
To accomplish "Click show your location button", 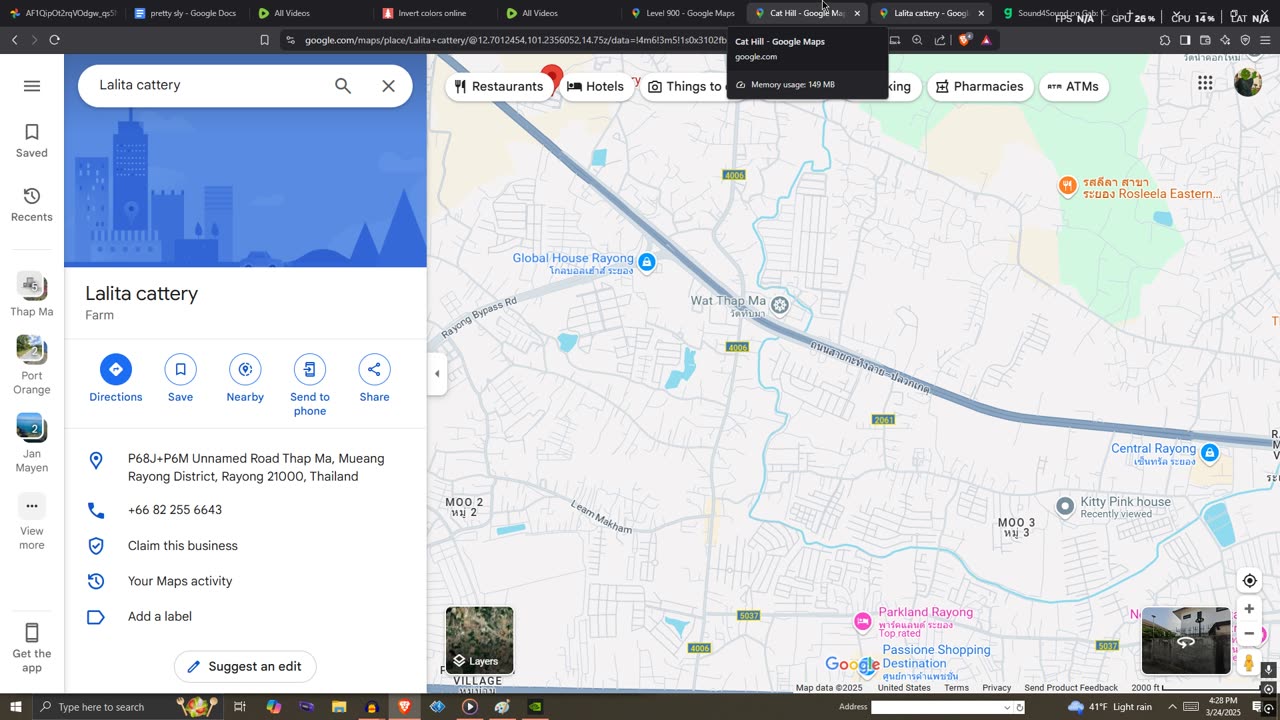I will [1249, 581].
